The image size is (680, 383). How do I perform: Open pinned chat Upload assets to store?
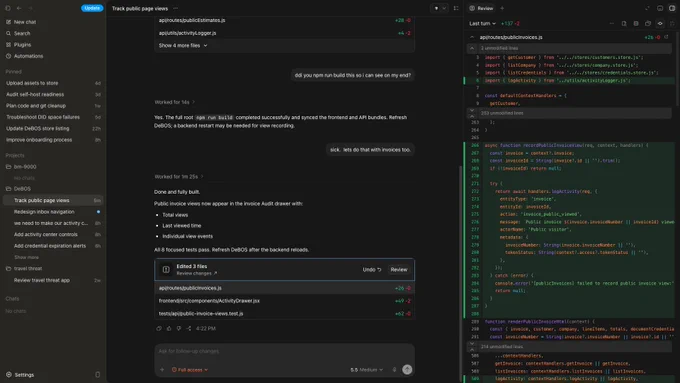53,83
